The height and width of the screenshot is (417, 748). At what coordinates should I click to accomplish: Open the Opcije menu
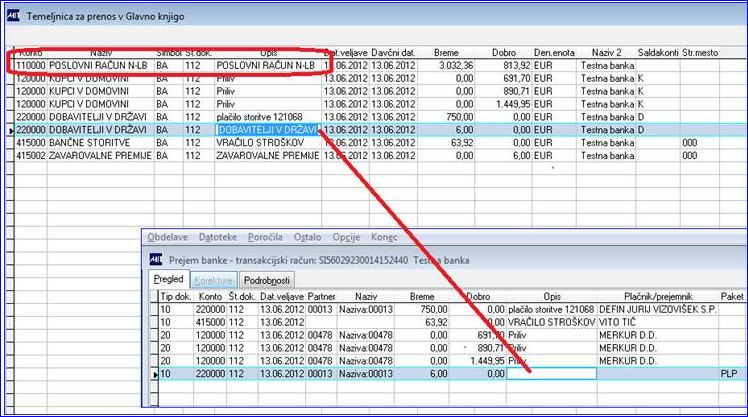tap(346, 237)
